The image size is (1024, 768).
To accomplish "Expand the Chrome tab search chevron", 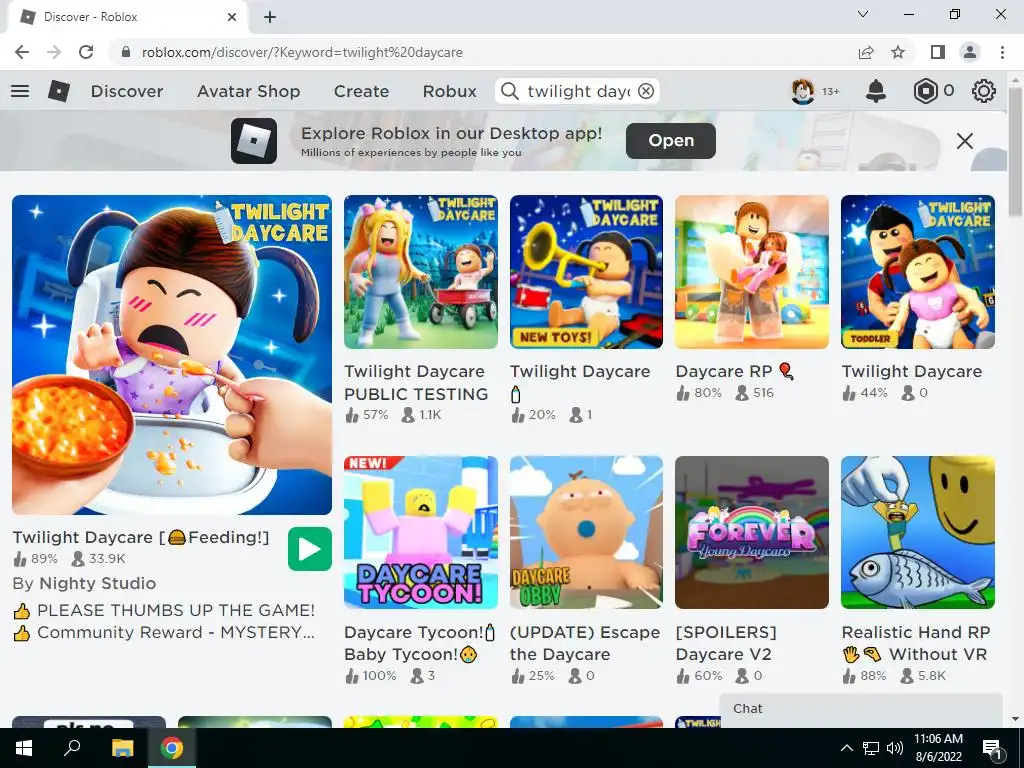I will coord(863,14).
